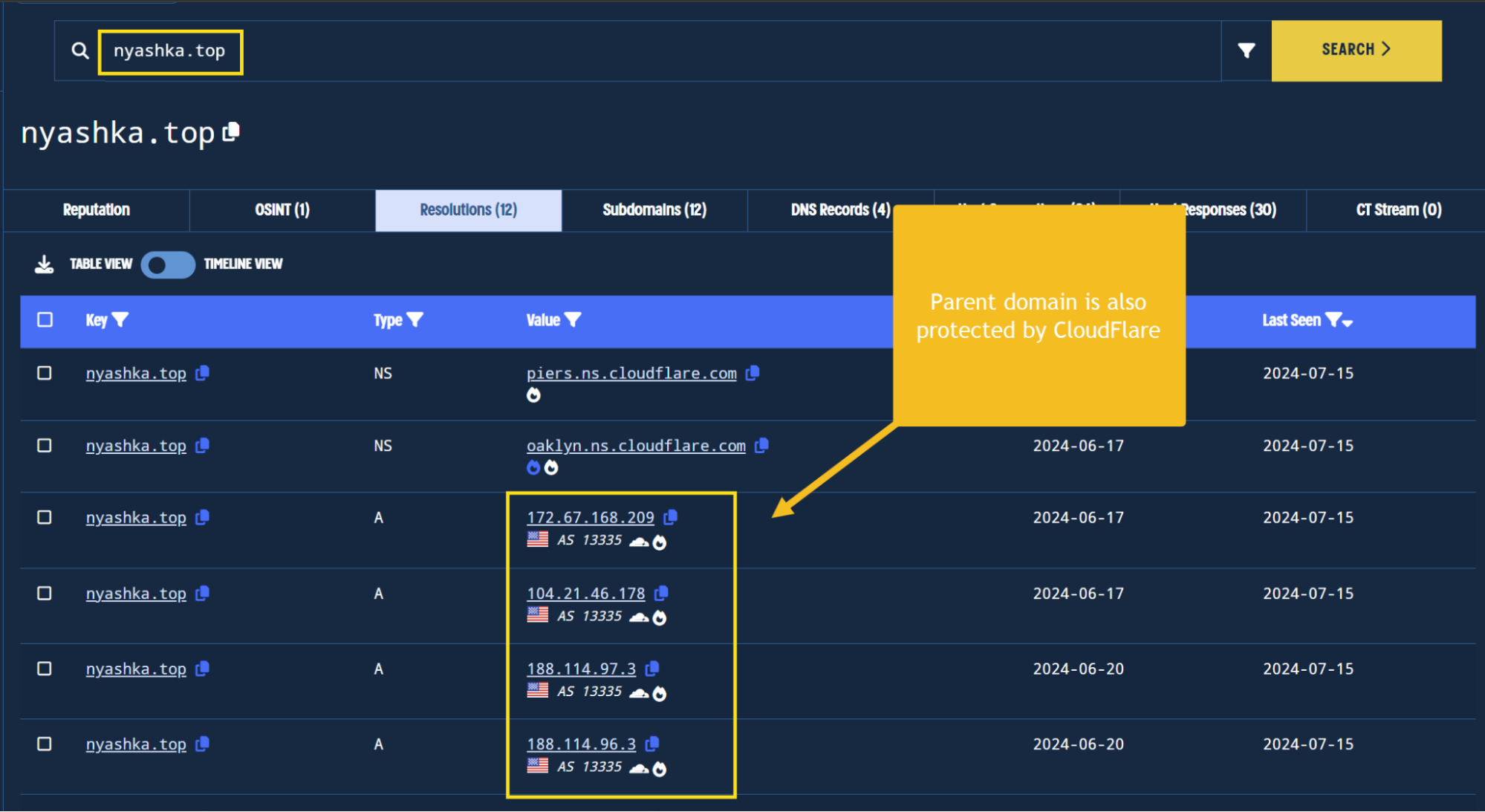The height and width of the screenshot is (812, 1485).
Task: Open nyashka.top key in first NS row
Action: pos(136,373)
